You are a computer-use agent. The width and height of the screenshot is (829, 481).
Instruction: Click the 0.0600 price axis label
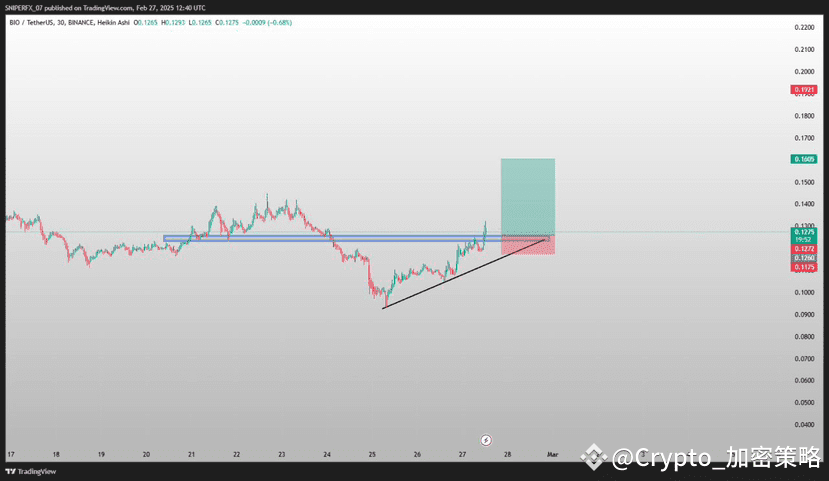804,381
